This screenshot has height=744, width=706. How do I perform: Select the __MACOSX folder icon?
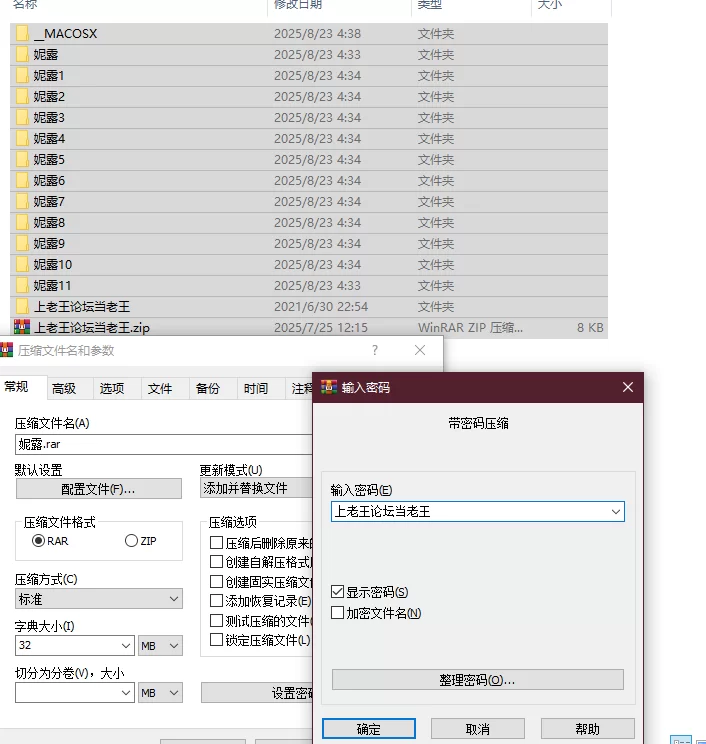[x=22, y=34]
